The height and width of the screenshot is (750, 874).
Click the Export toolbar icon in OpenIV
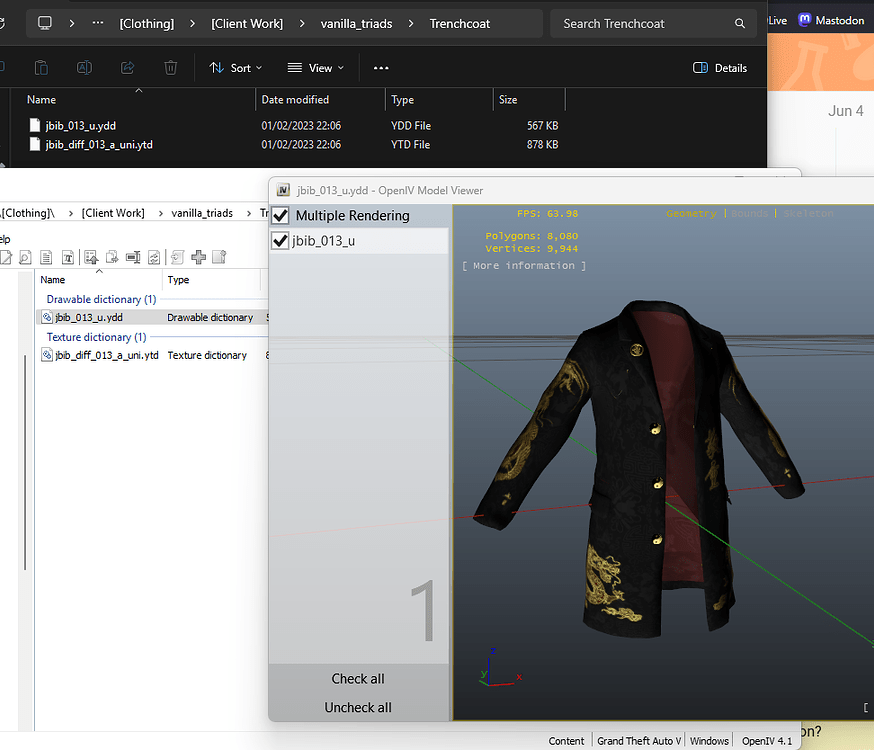click(x=112, y=257)
